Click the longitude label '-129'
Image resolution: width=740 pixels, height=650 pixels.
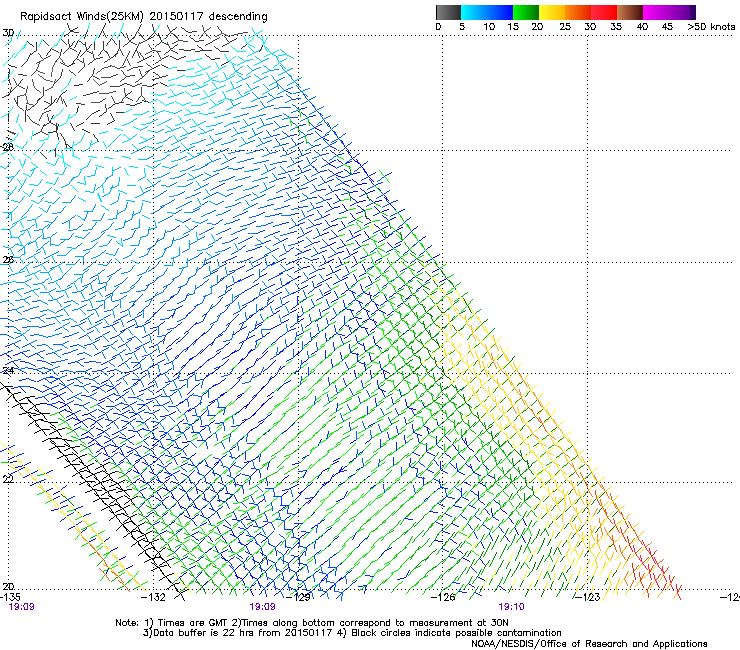click(x=298, y=597)
